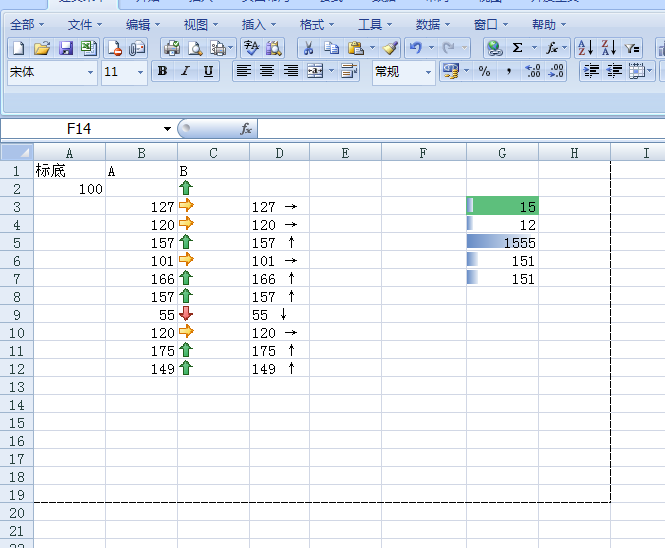Click the Percent Style button
The height and width of the screenshot is (548, 665).
pos(484,71)
